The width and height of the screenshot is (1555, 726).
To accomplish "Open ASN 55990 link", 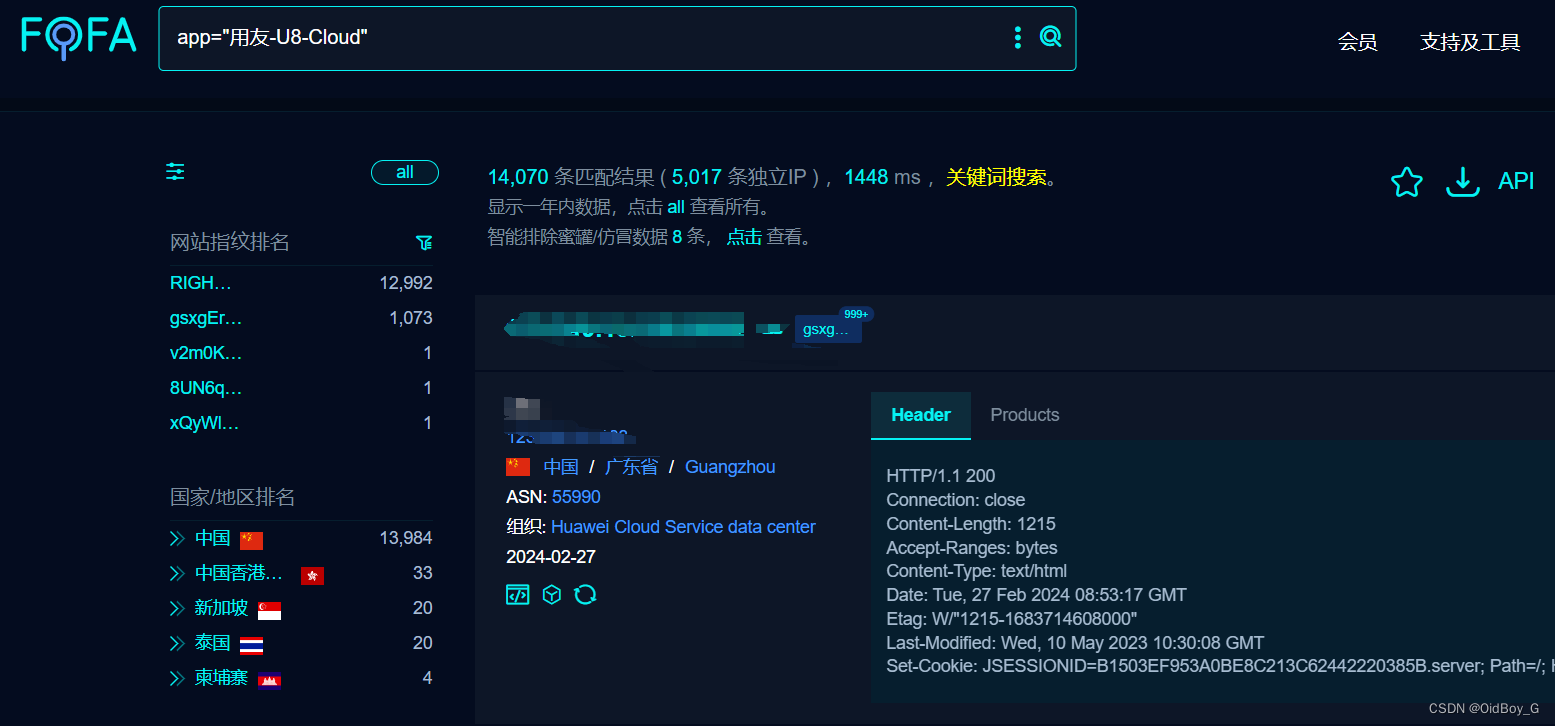I will pos(576,497).
